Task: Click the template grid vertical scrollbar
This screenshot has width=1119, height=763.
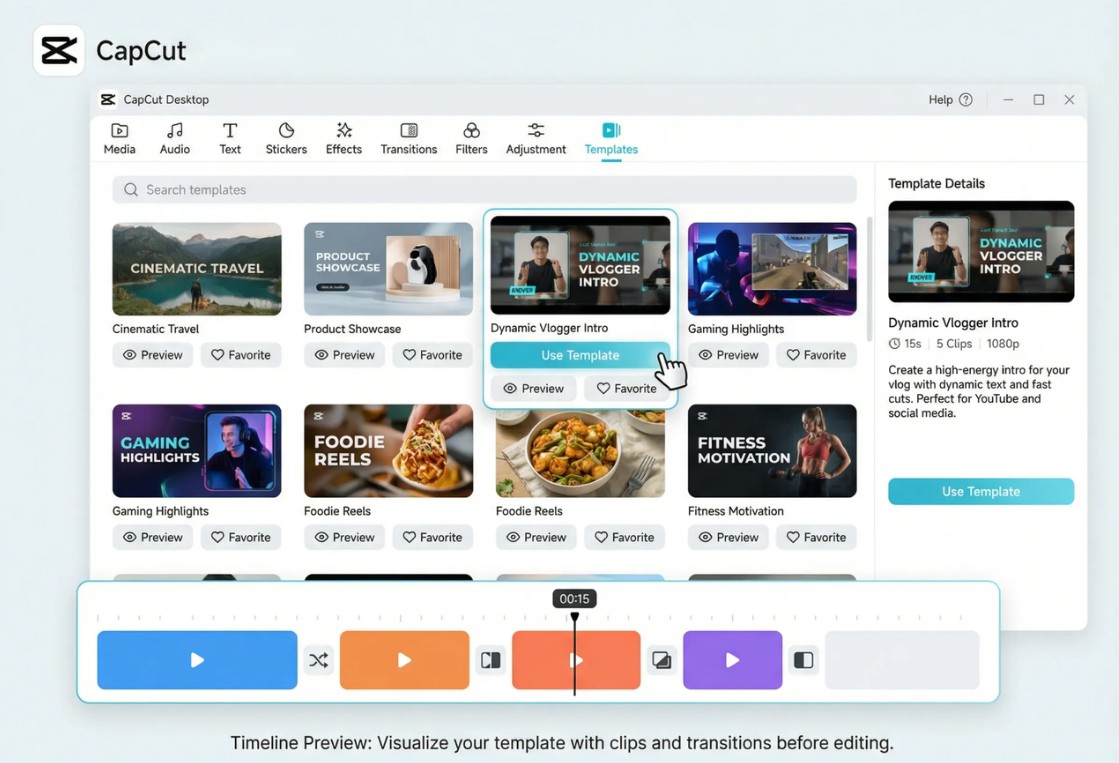Action: [869, 279]
